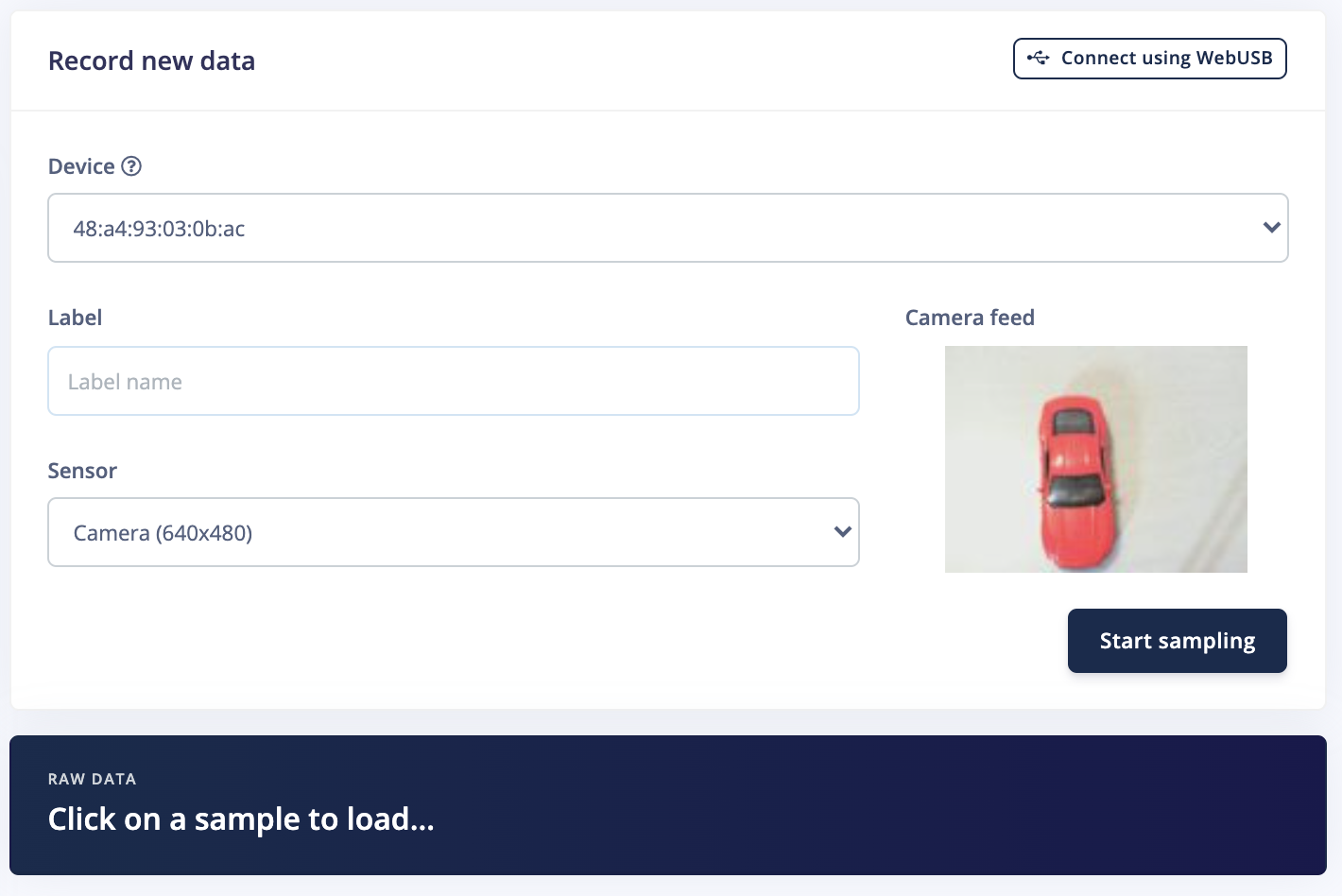Click the Sensor section heading
The height and width of the screenshot is (896, 1342).
coord(82,470)
